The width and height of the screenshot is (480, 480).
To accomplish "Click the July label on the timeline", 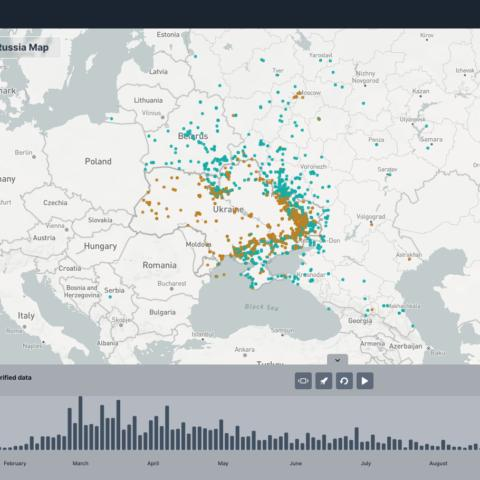I will tap(366, 463).
